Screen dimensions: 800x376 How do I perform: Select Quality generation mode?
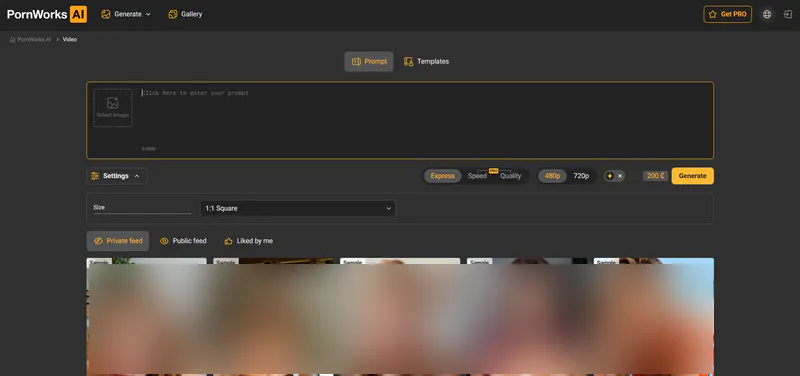(511, 176)
